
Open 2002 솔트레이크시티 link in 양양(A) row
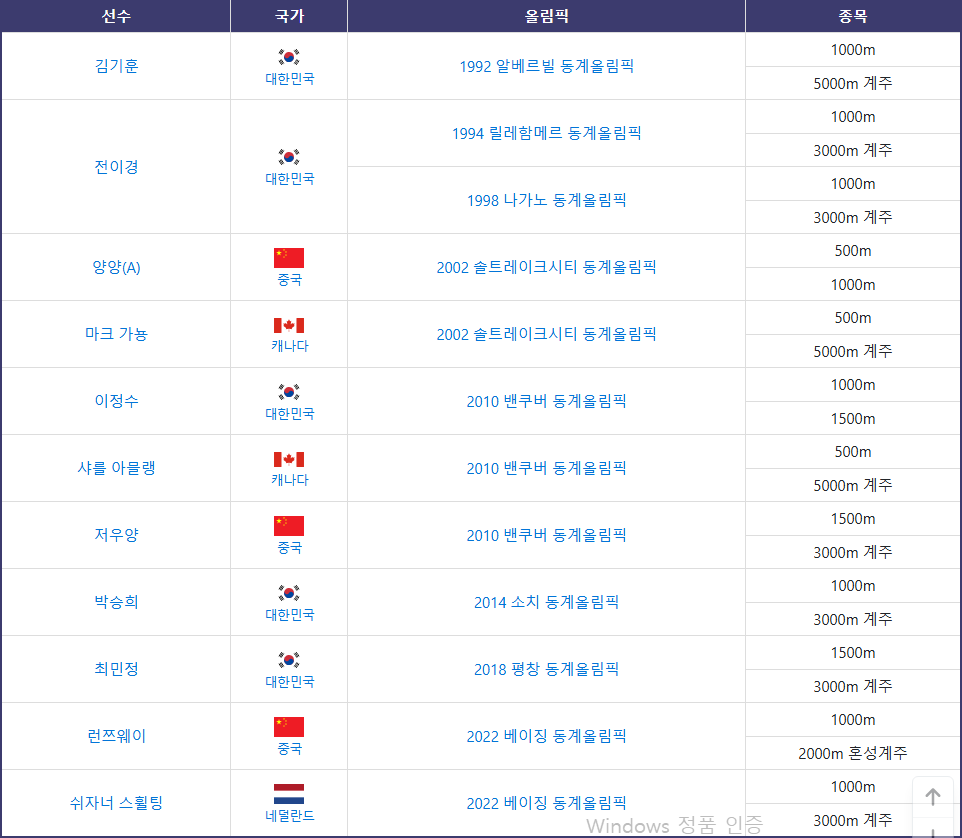[547, 267]
